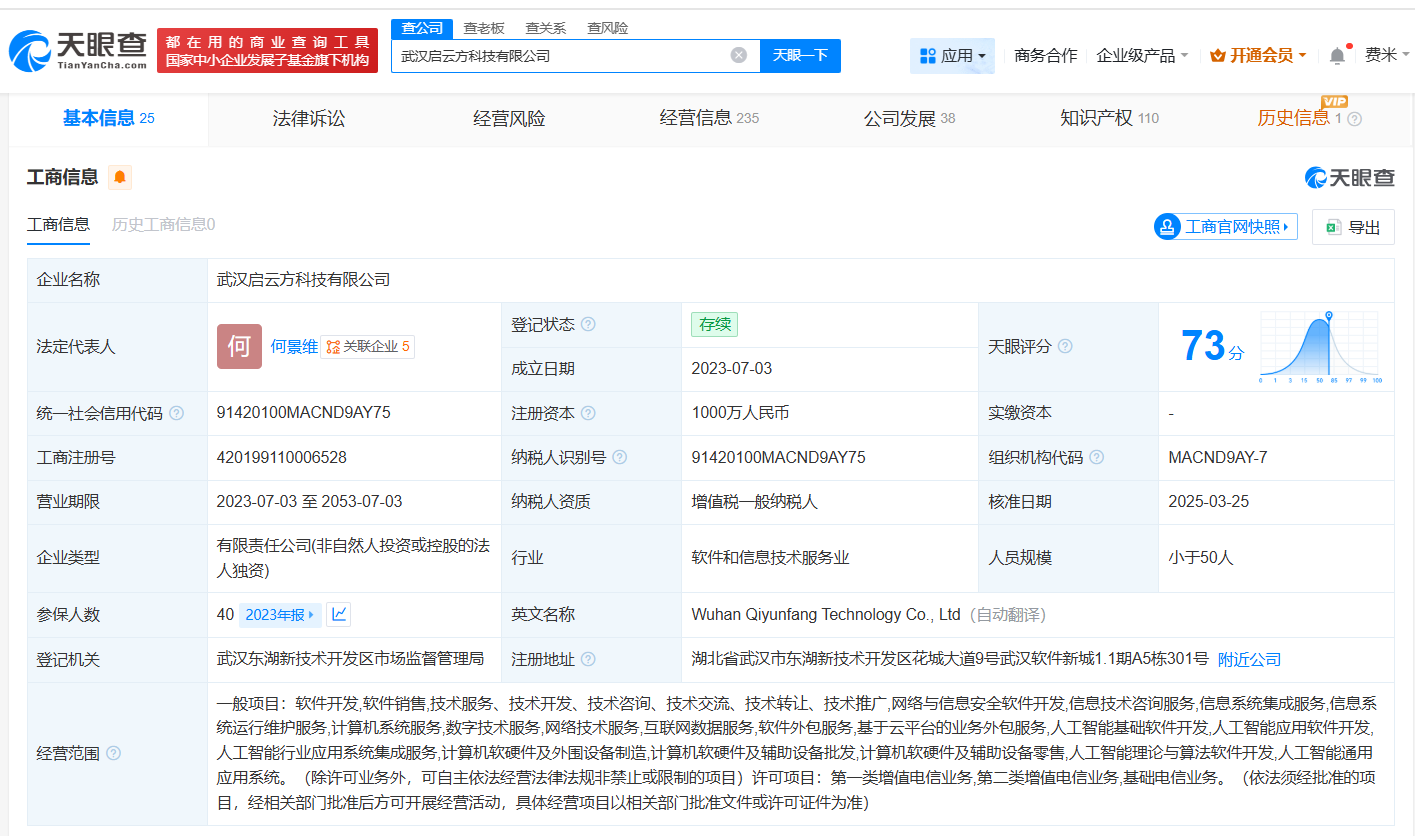Open the 企业级产品 dropdown
The width and height of the screenshot is (1415, 836).
coord(1141,56)
